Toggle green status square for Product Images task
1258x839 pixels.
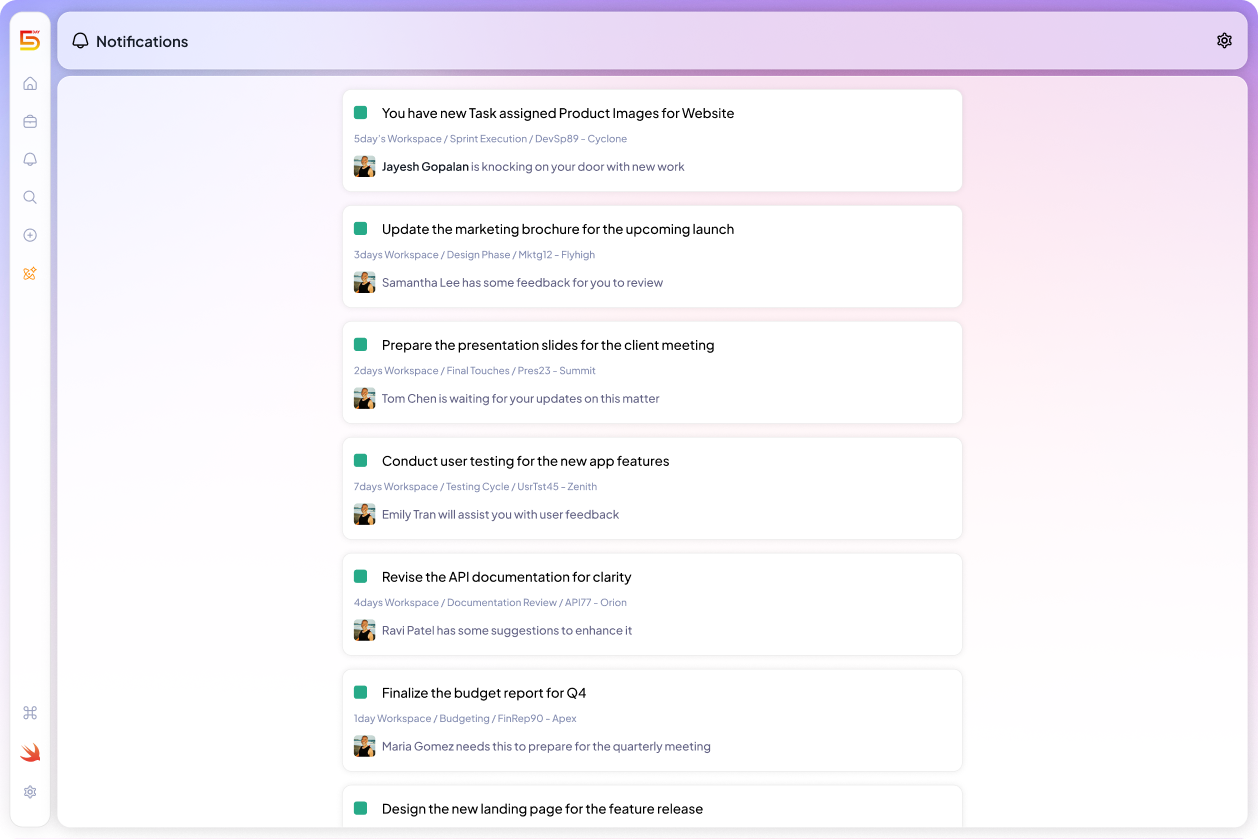361,113
